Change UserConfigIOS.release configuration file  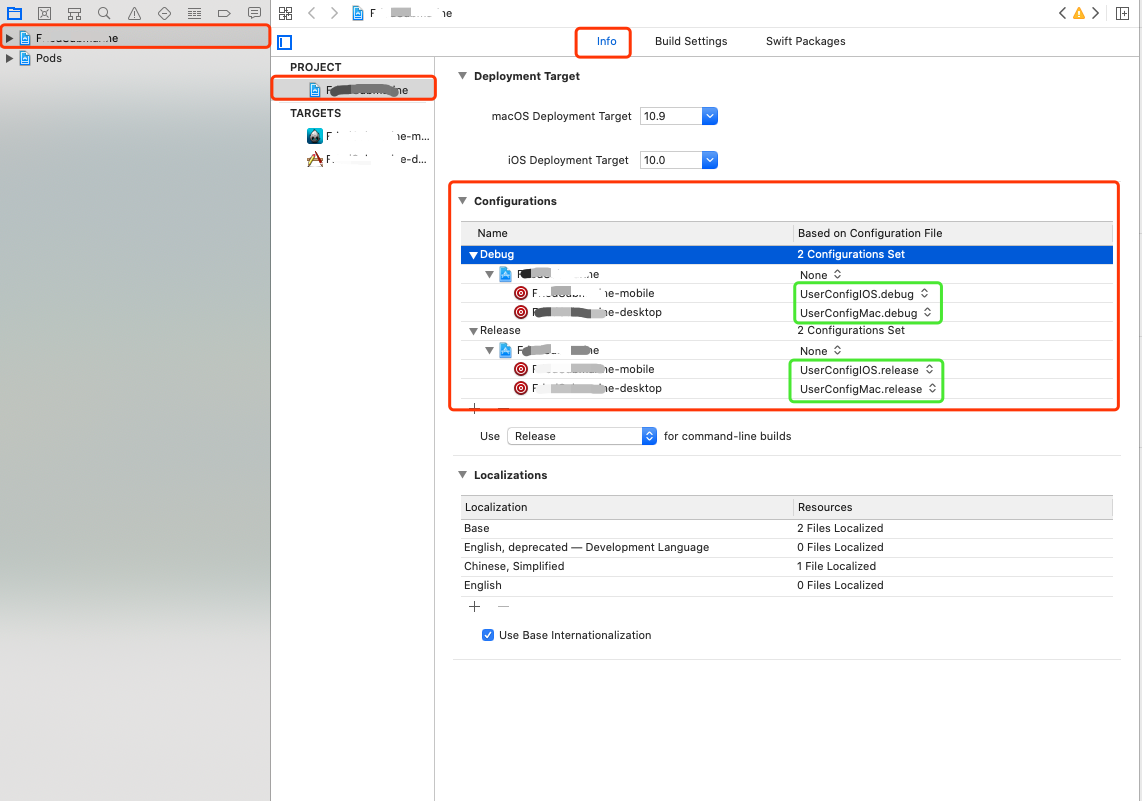click(866, 370)
